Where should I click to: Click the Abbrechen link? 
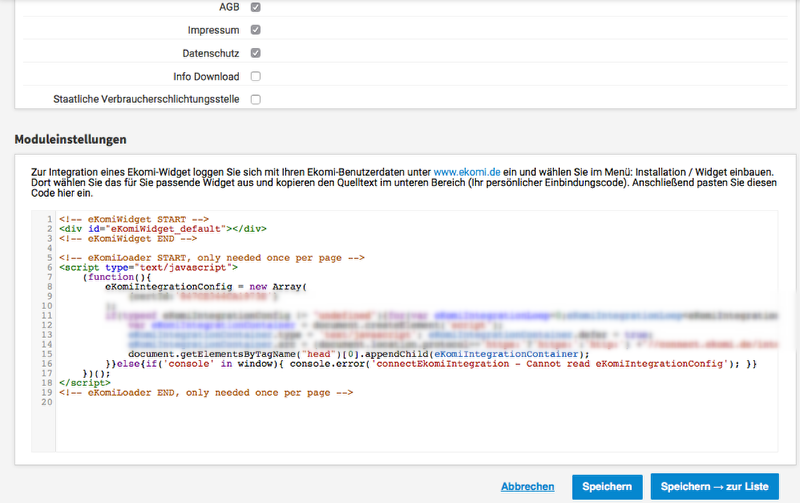tap(527, 486)
